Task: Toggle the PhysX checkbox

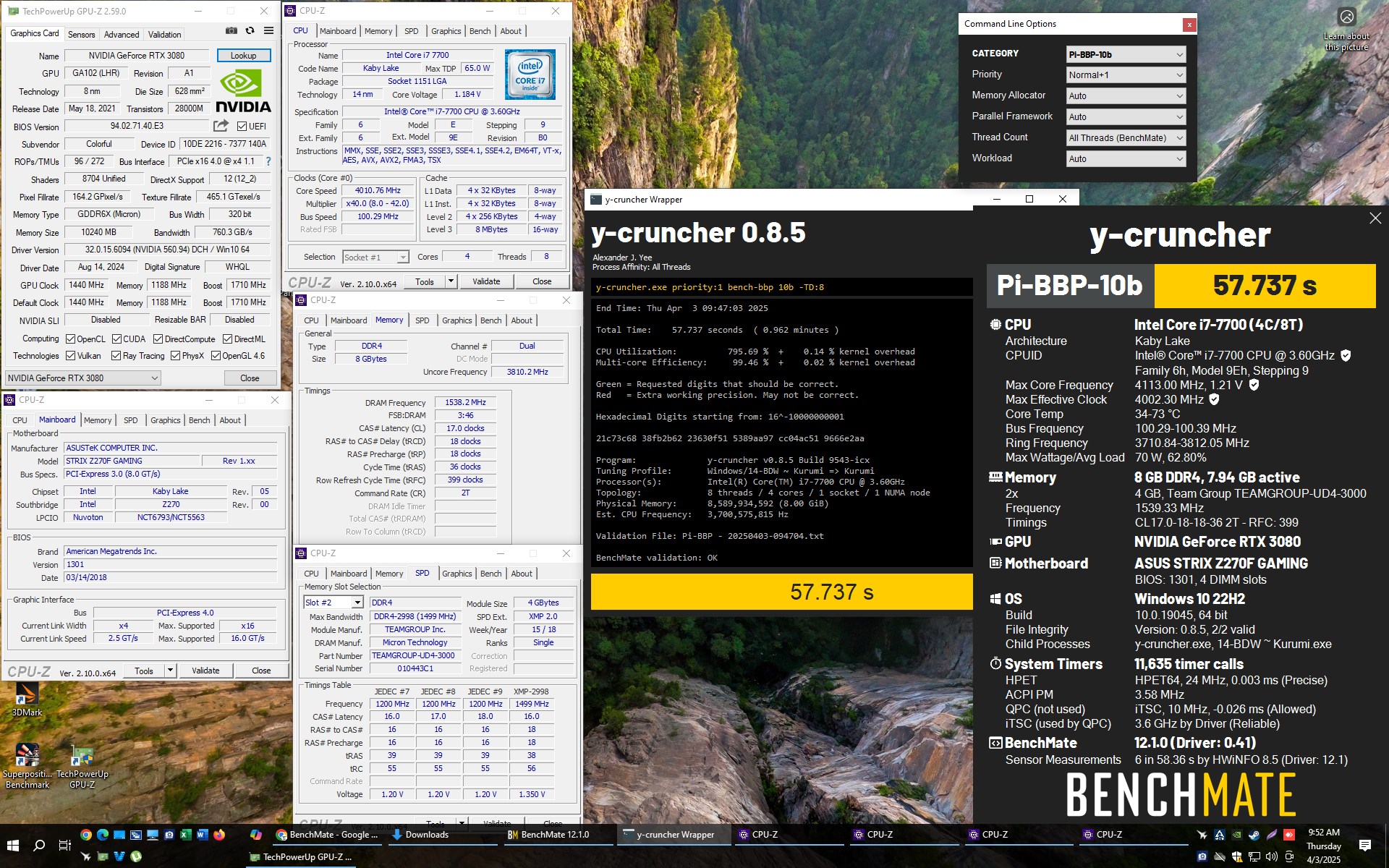Action: pyautogui.click(x=175, y=356)
